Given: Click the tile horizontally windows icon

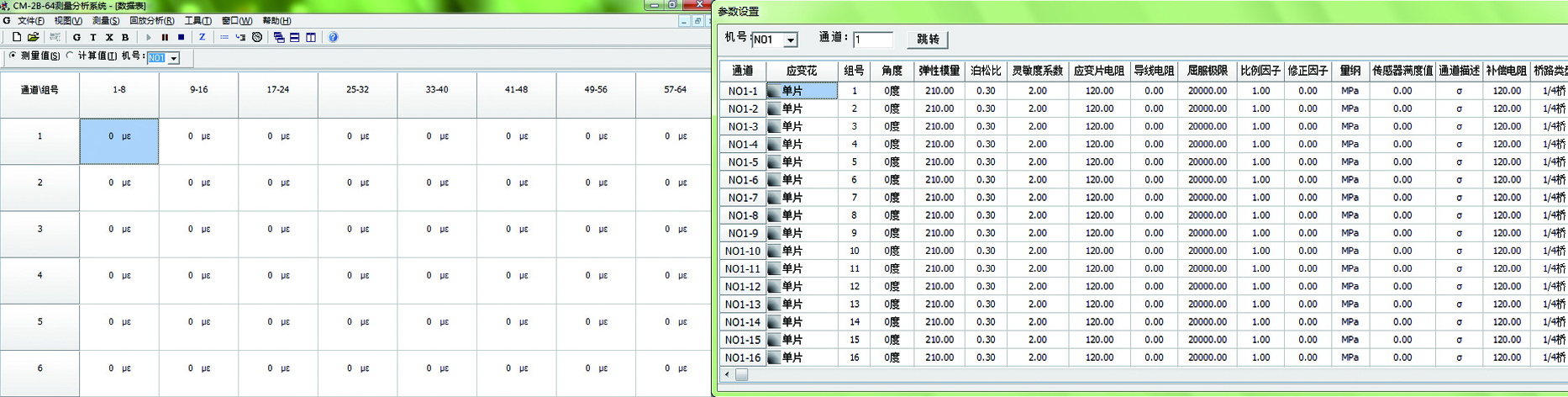Looking at the screenshot, I should click(295, 37).
